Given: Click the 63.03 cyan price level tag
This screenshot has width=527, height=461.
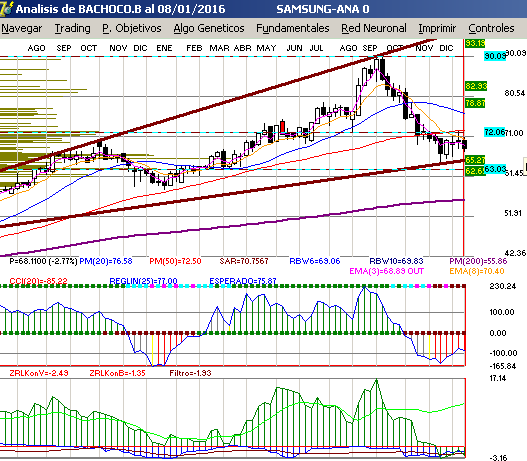Looking at the screenshot, I should [x=495, y=169].
